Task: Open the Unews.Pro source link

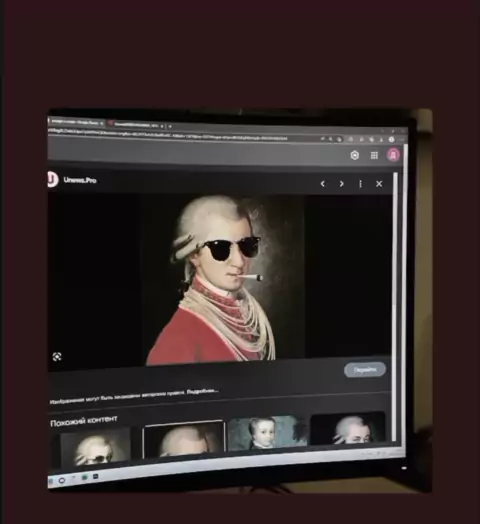Action: tap(80, 180)
